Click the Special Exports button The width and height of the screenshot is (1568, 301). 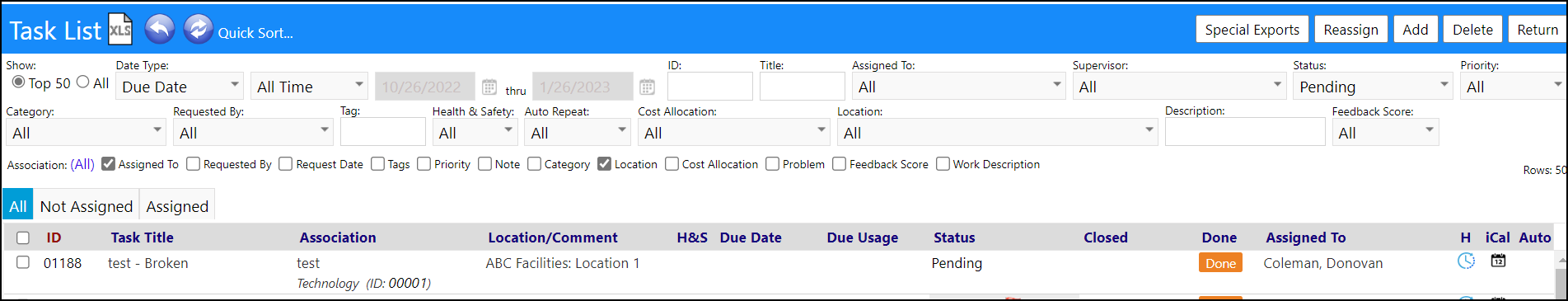[x=1252, y=30]
